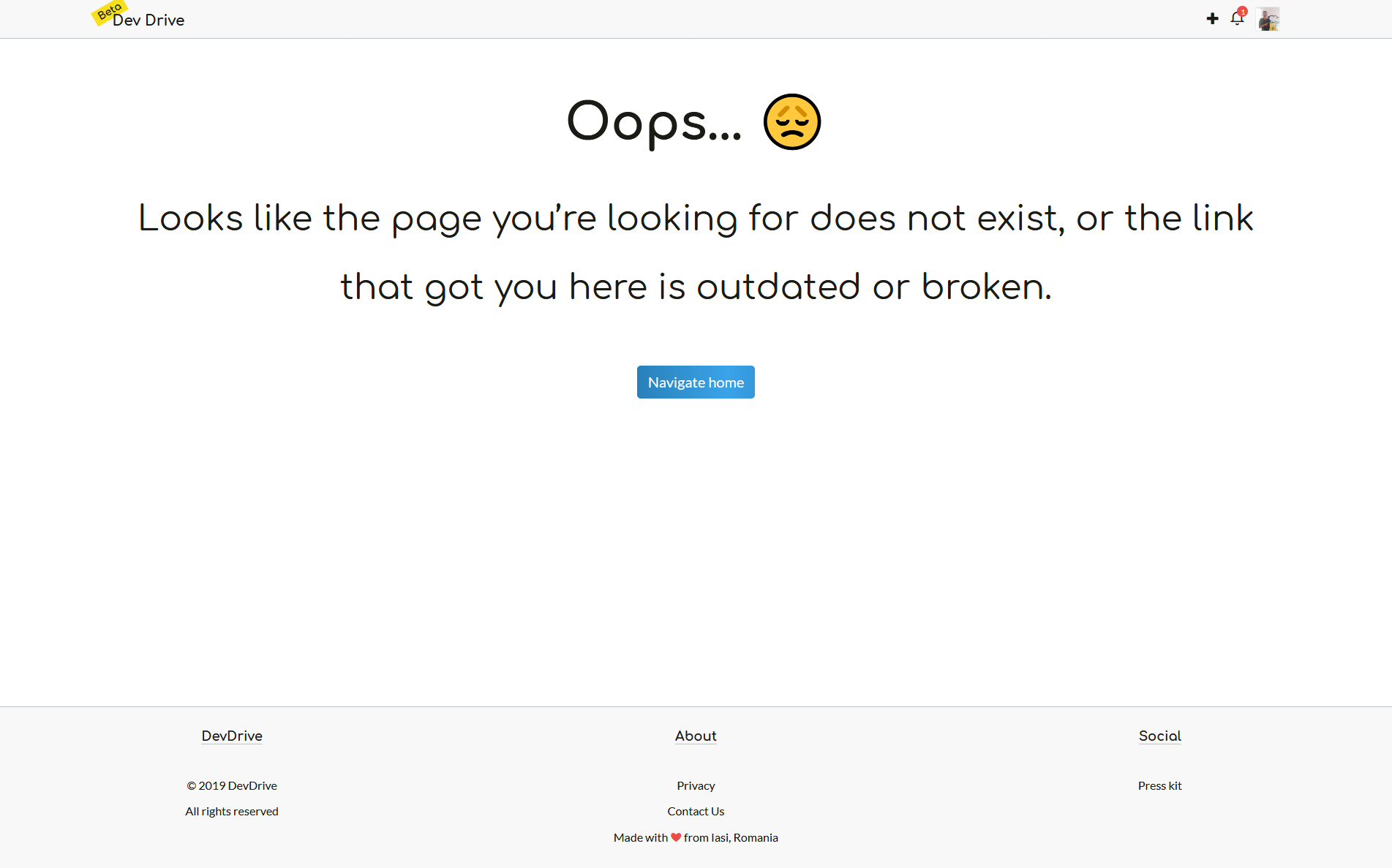The width and height of the screenshot is (1392, 868).
Task: Click the red heart icon in the footer
Action: pos(676,837)
